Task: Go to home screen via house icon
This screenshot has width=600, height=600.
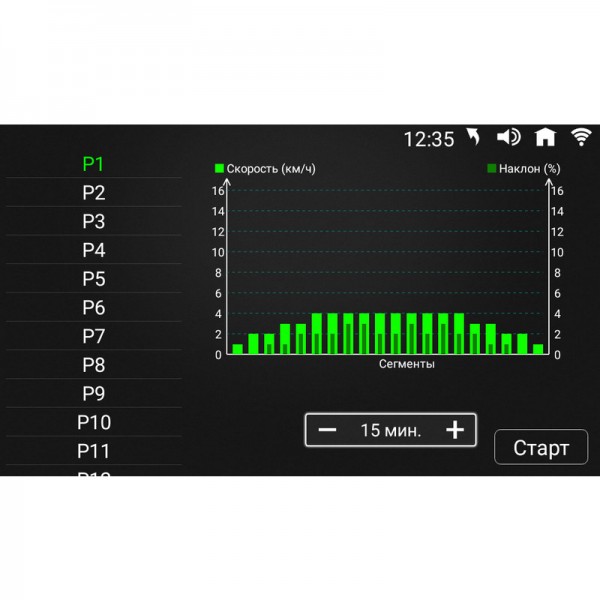Action: click(545, 138)
